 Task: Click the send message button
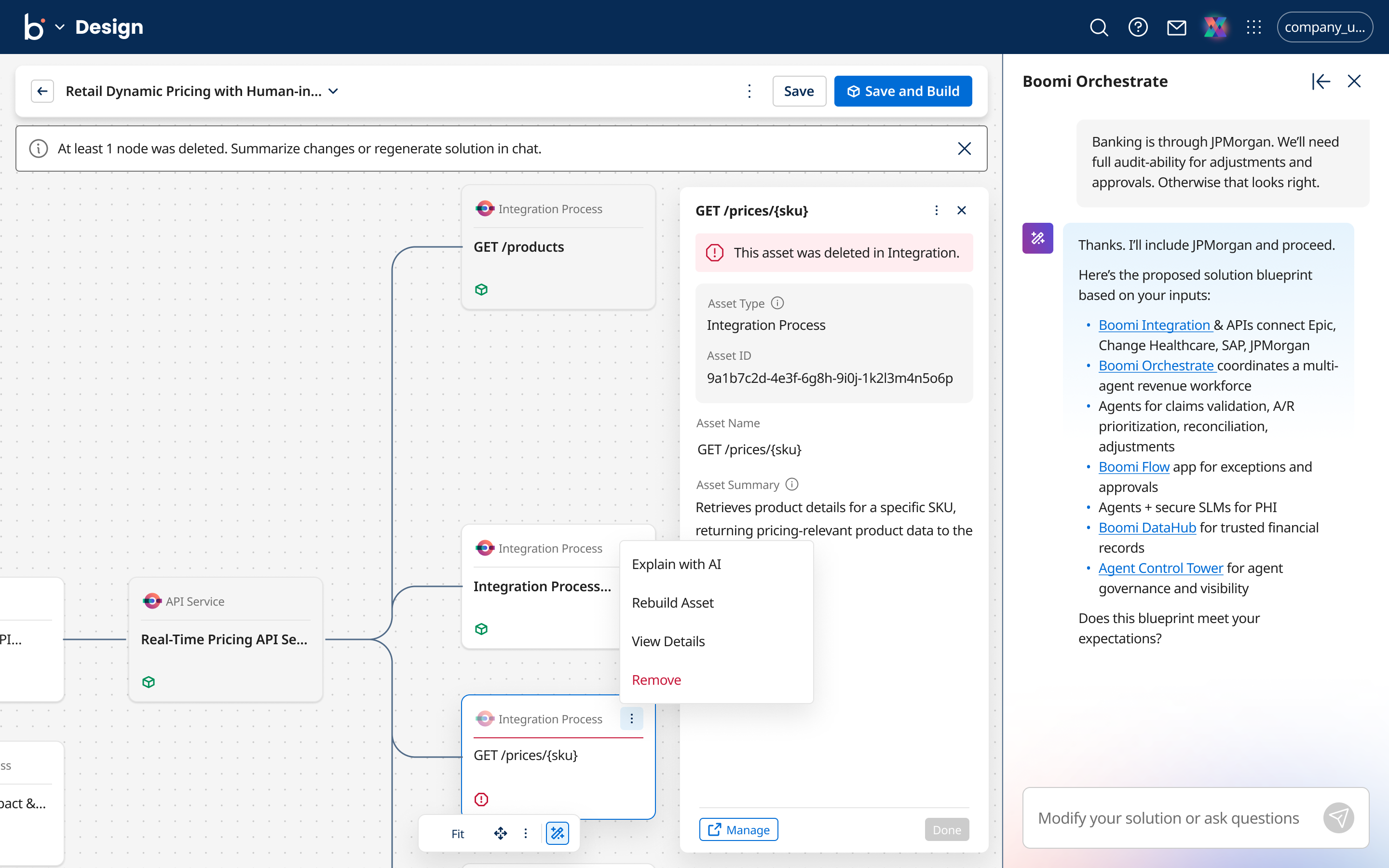point(1338,817)
